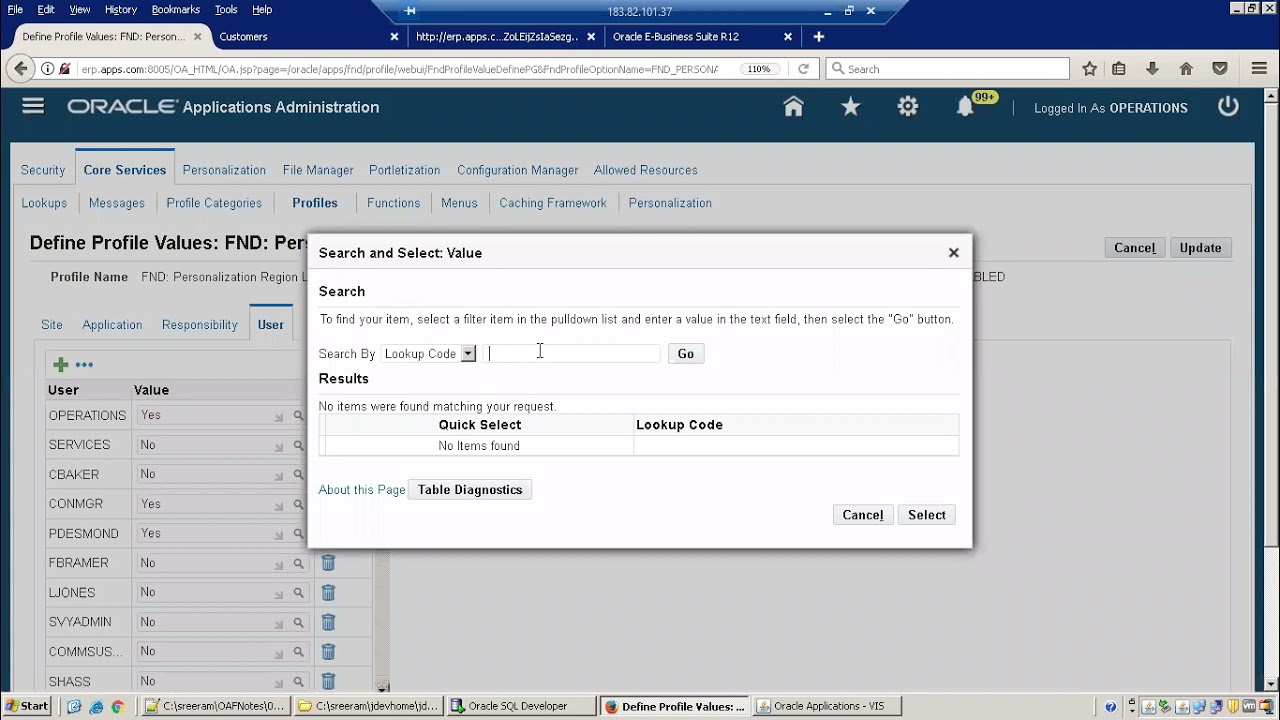Open the Firefox downloads arrow icon
Viewport: 1280px width, 720px height.
click(1153, 69)
